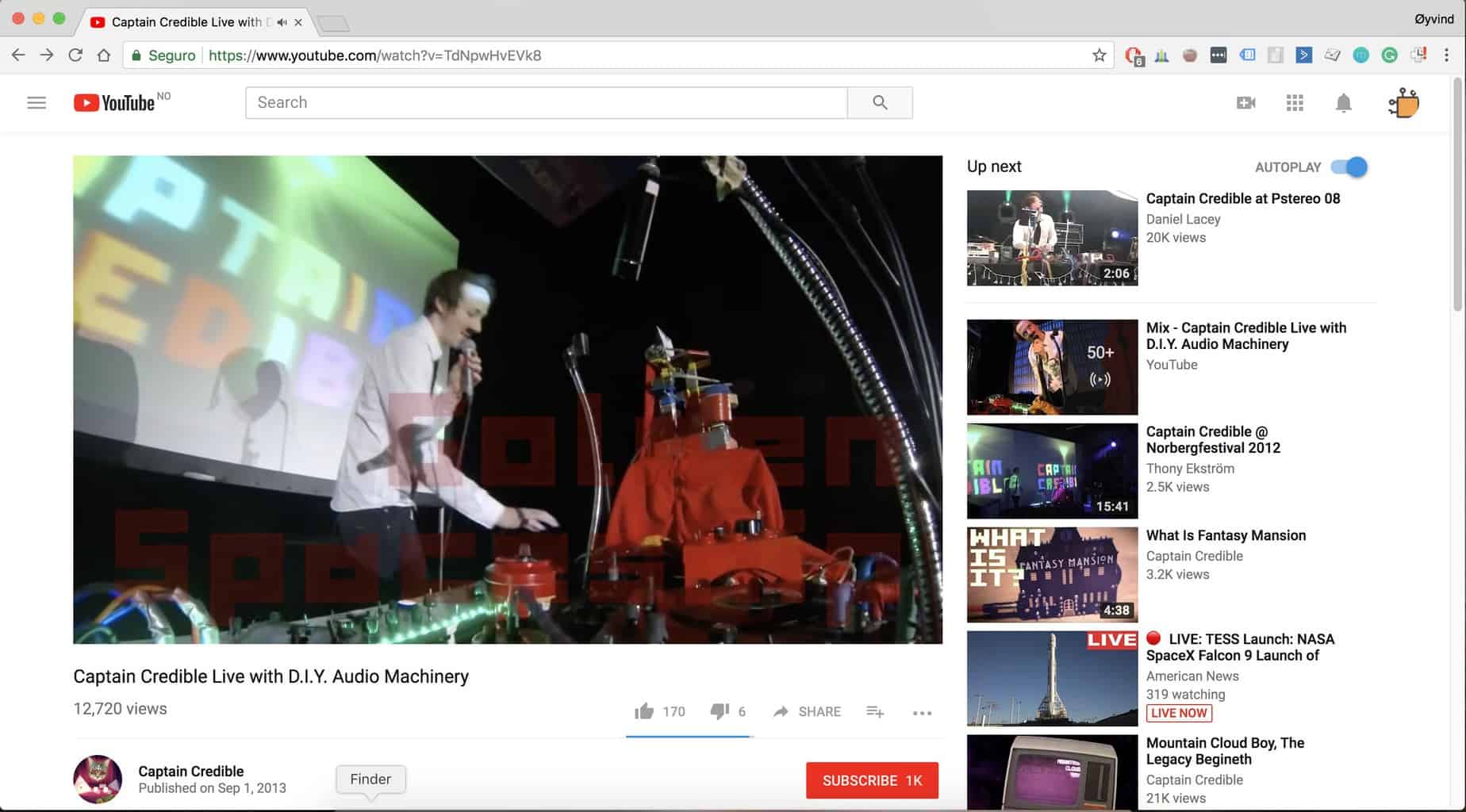This screenshot has width=1466, height=812.
Task: Close the Captain Credible tab
Action: (298, 22)
